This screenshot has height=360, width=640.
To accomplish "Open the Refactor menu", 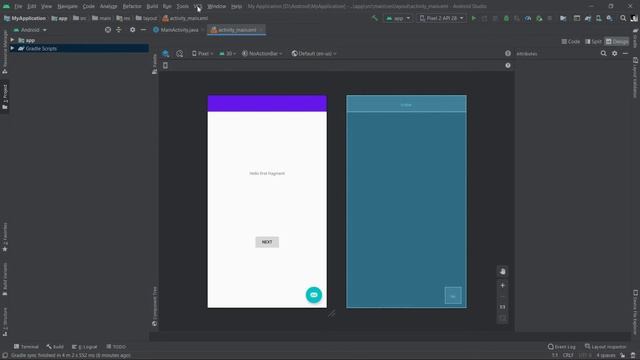I will tap(132, 7).
